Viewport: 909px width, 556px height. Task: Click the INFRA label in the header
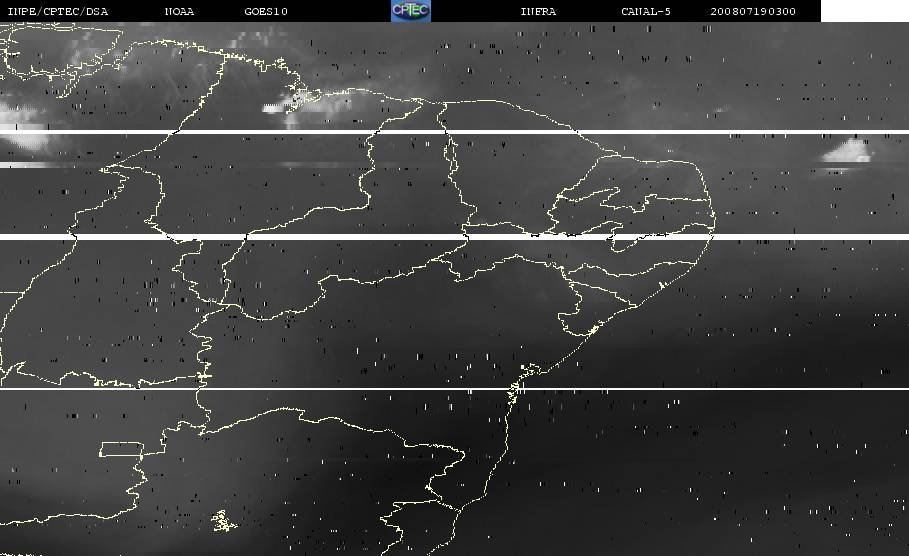[538, 12]
